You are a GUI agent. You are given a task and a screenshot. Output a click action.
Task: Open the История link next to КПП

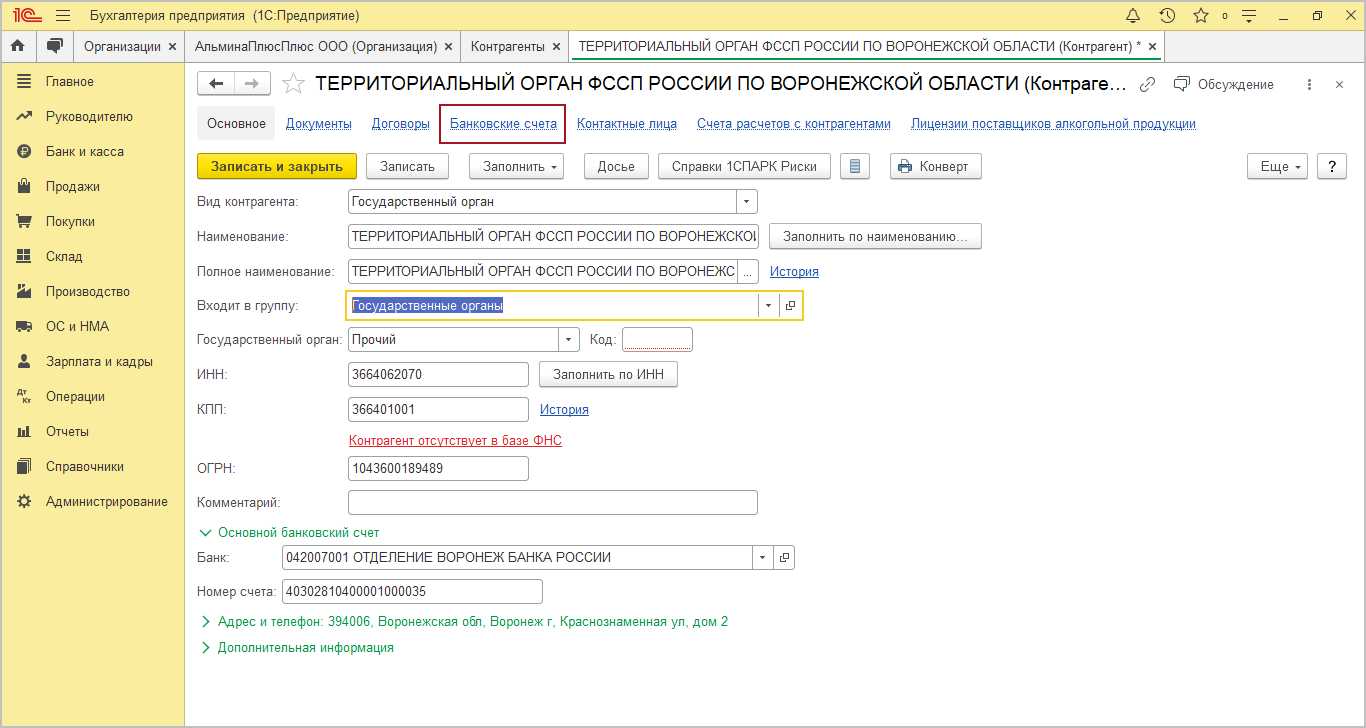pos(564,409)
